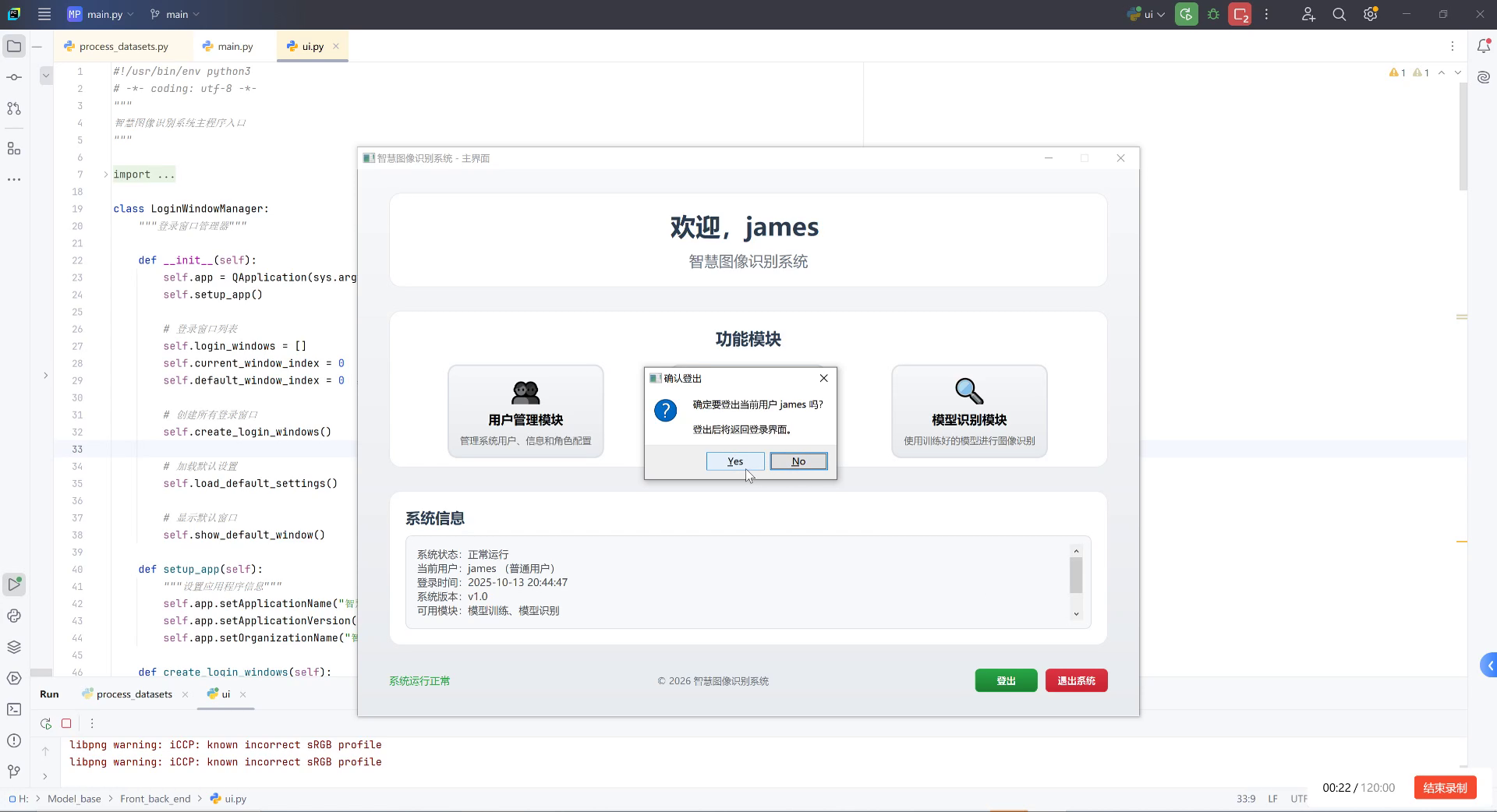1497x812 pixels.
Task: Click the red 退出系统 button
Action: tap(1076, 680)
